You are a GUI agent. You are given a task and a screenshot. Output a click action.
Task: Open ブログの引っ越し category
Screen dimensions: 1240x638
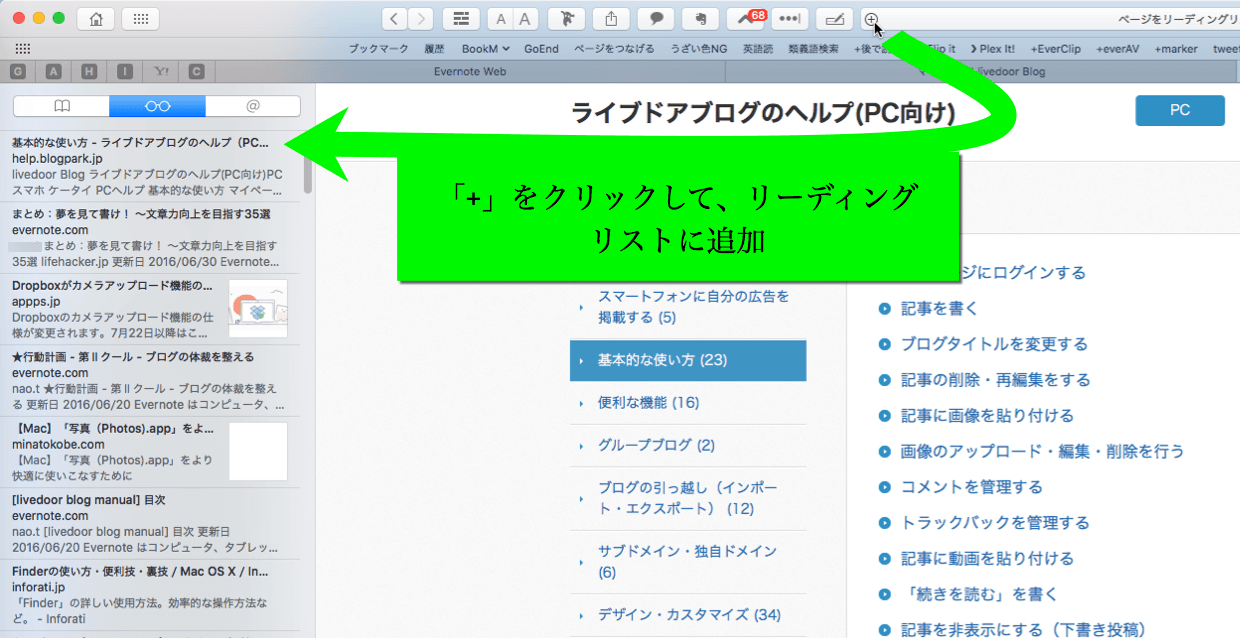(688, 498)
